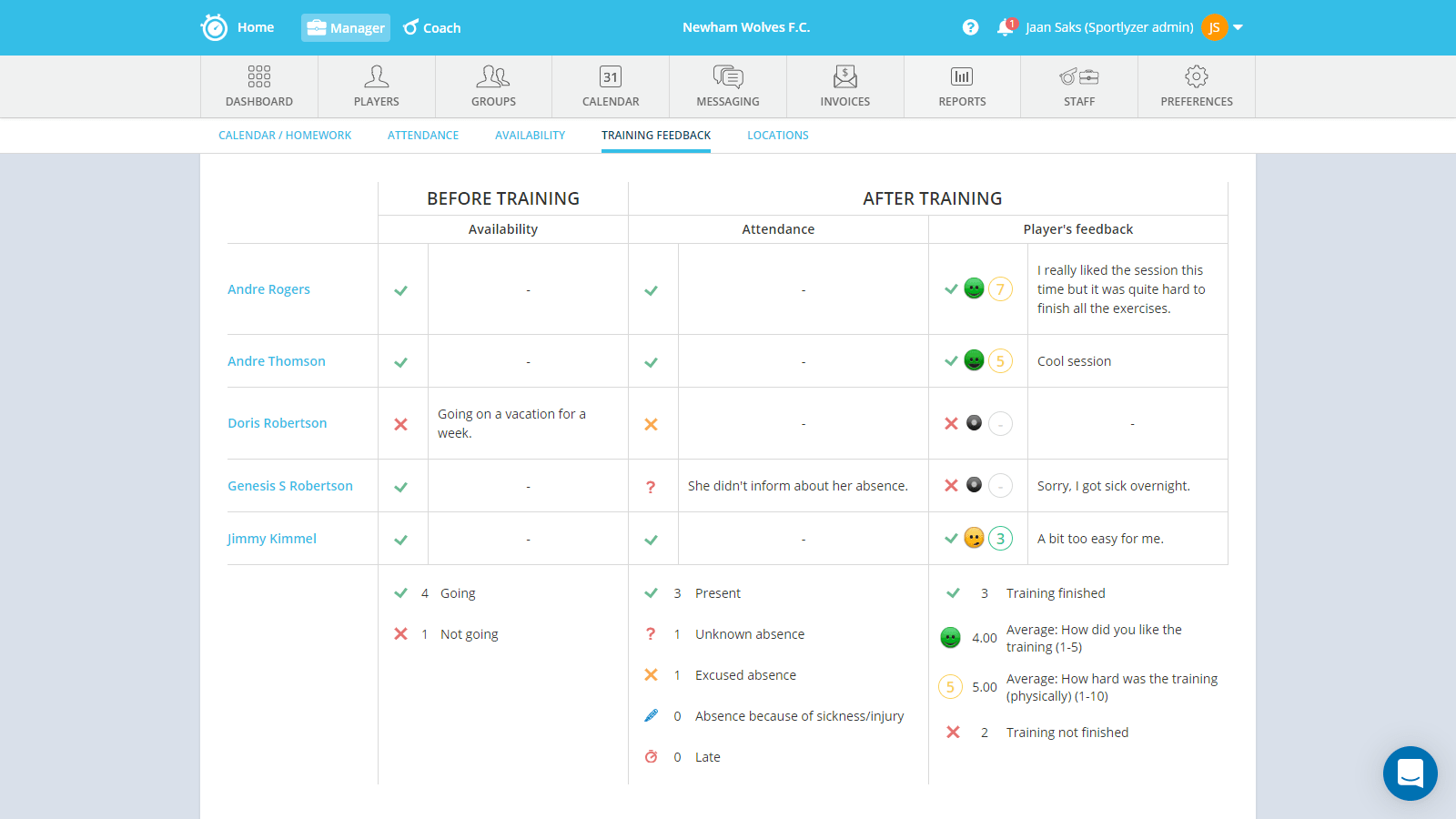Screen dimensions: 1456x819
Task: Switch to the Attendance tab
Action: pos(423,136)
